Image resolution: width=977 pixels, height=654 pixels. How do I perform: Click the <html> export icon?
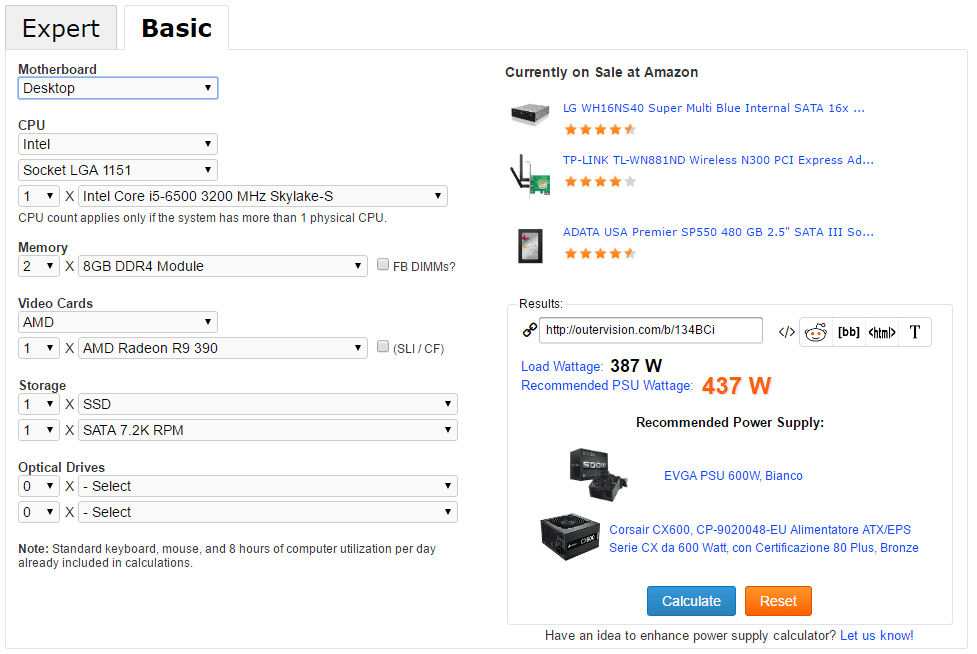(x=882, y=332)
